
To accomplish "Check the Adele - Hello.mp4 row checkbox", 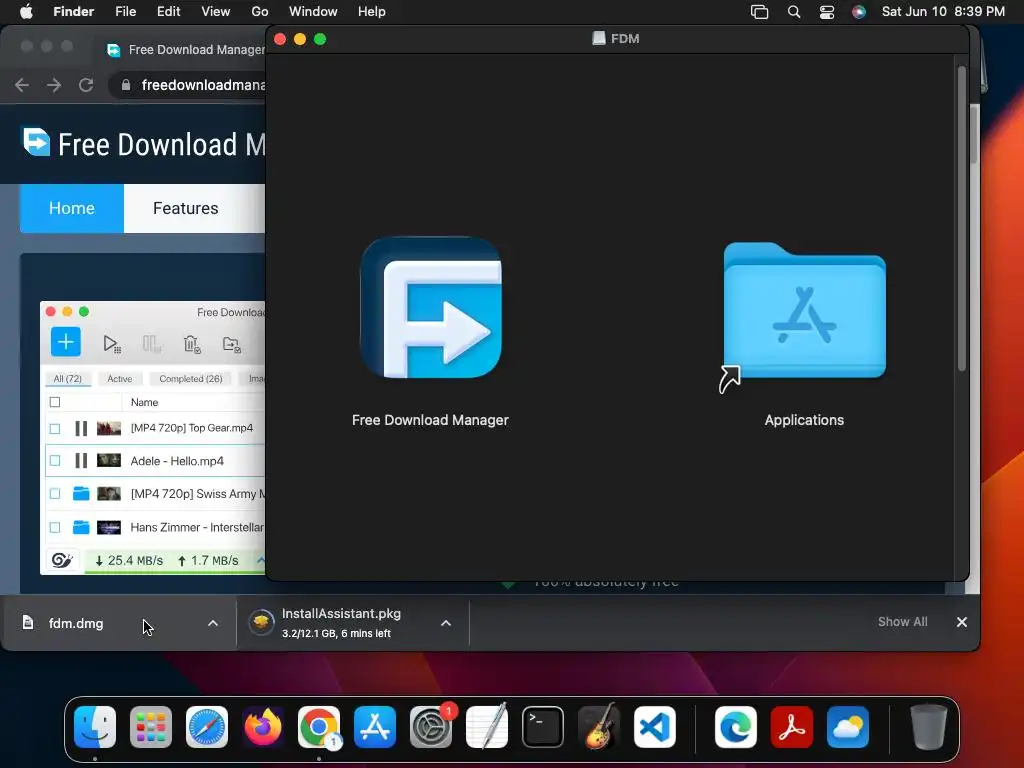I will 55,461.
